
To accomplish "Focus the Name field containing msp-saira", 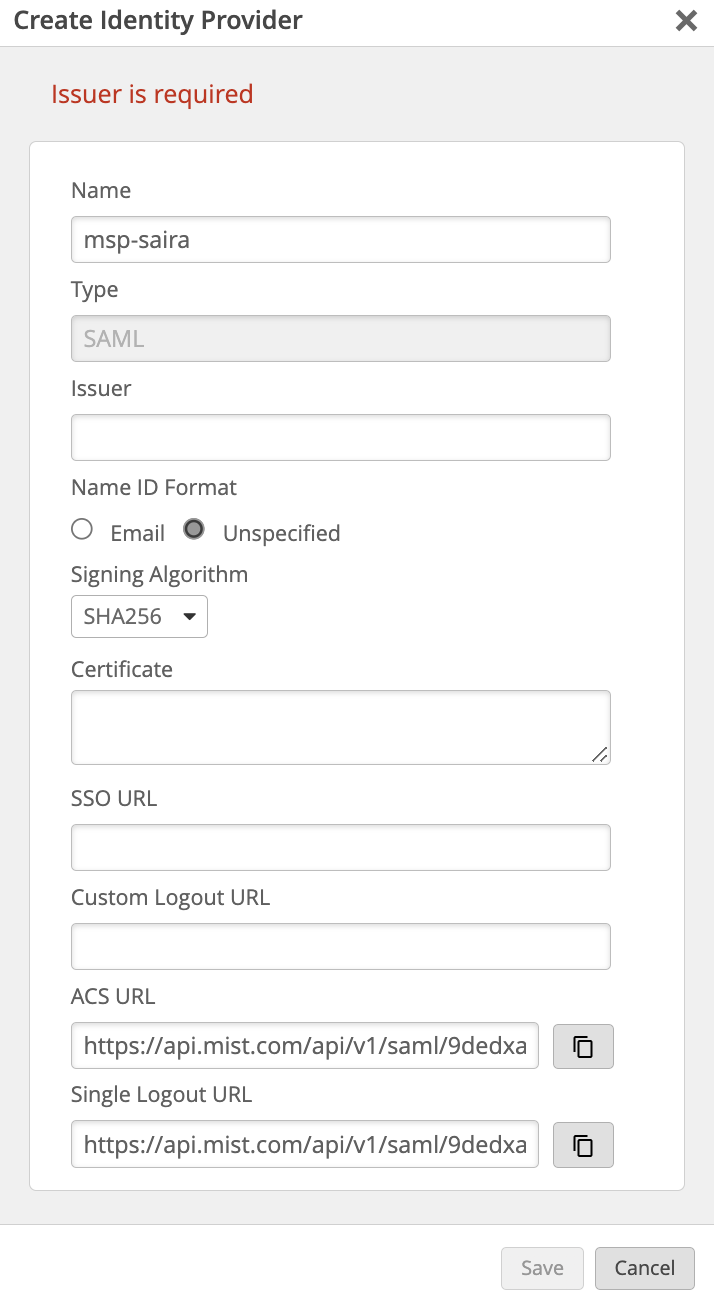I will click(x=340, y=240).
